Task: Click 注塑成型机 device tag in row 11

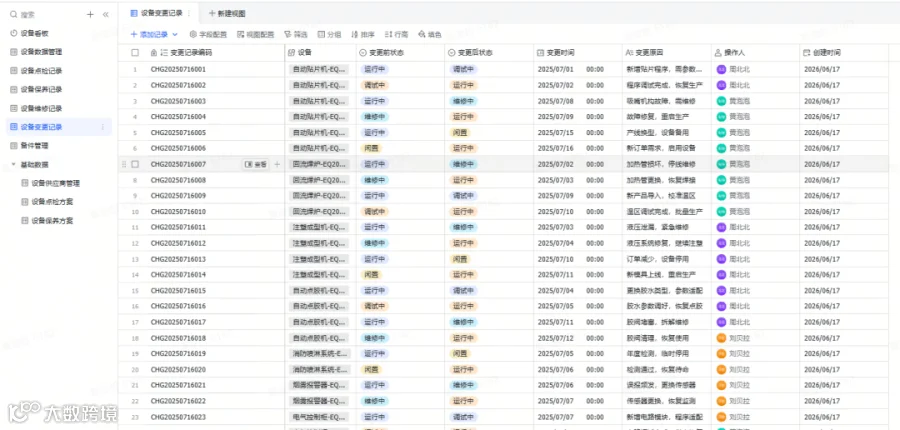Action: pyautogui.click(x=319, y=227)
